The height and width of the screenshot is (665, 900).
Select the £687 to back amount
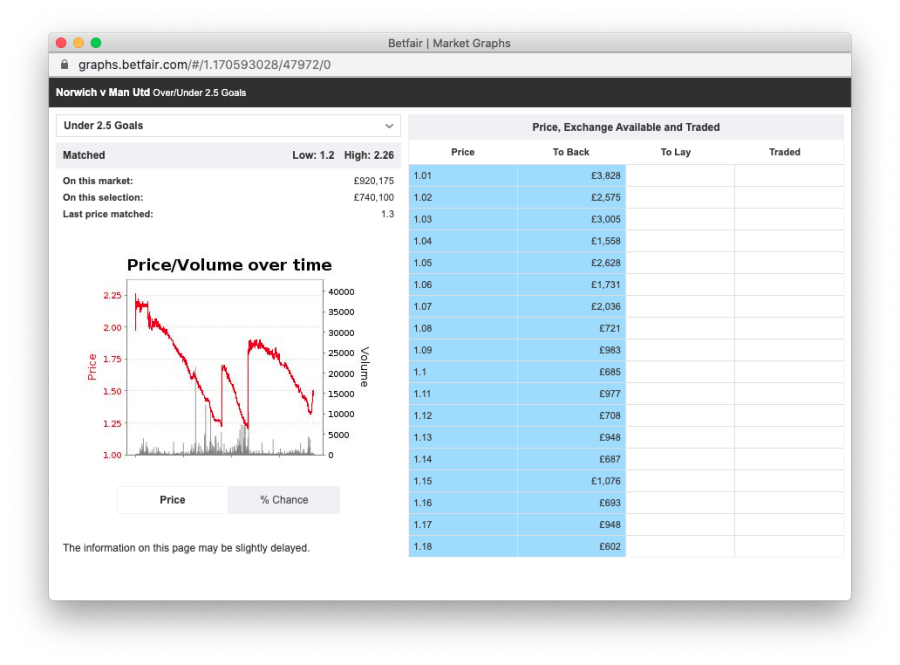coord(571,459)
